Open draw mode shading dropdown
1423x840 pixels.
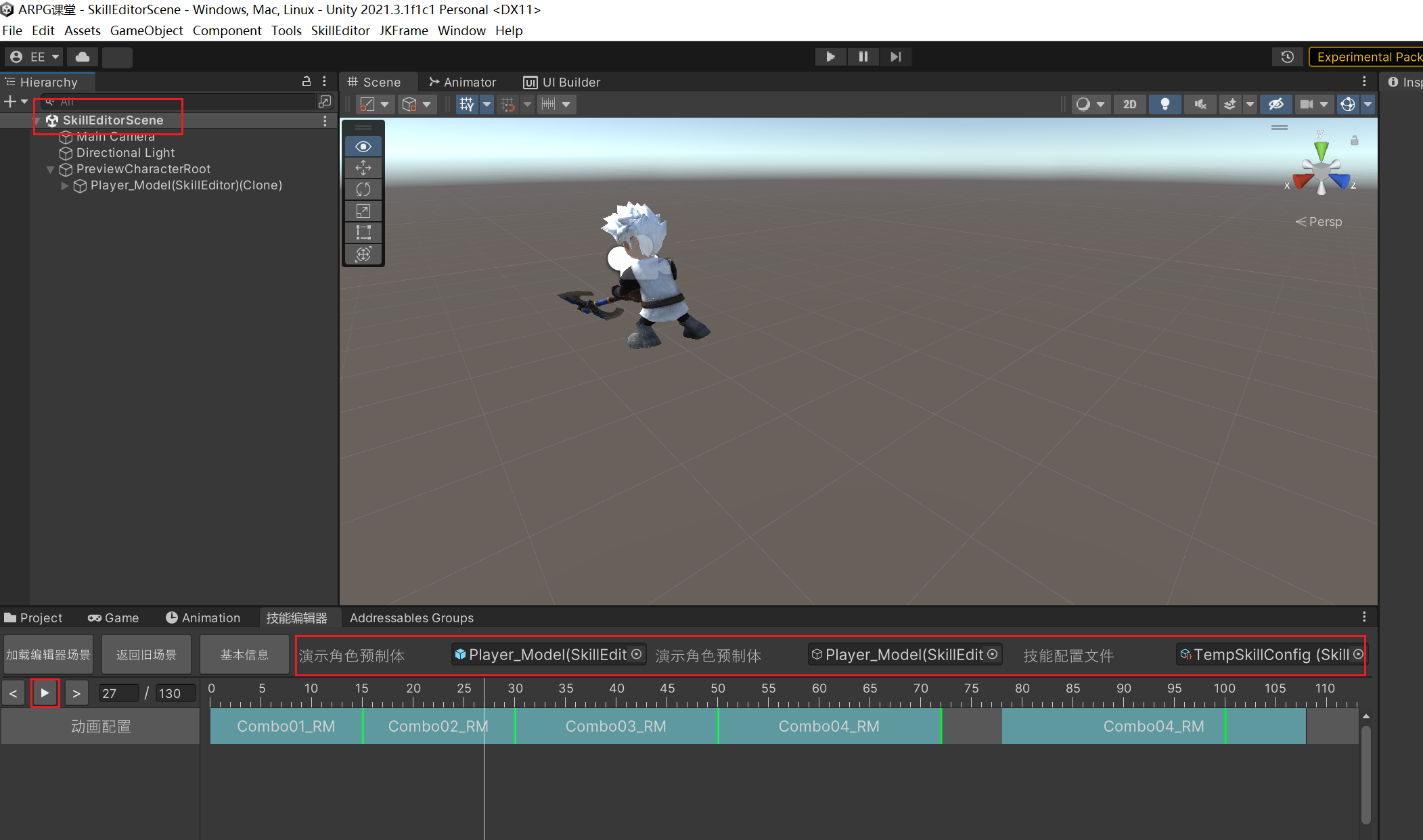pyautogui.click(x=1090, y=104)
